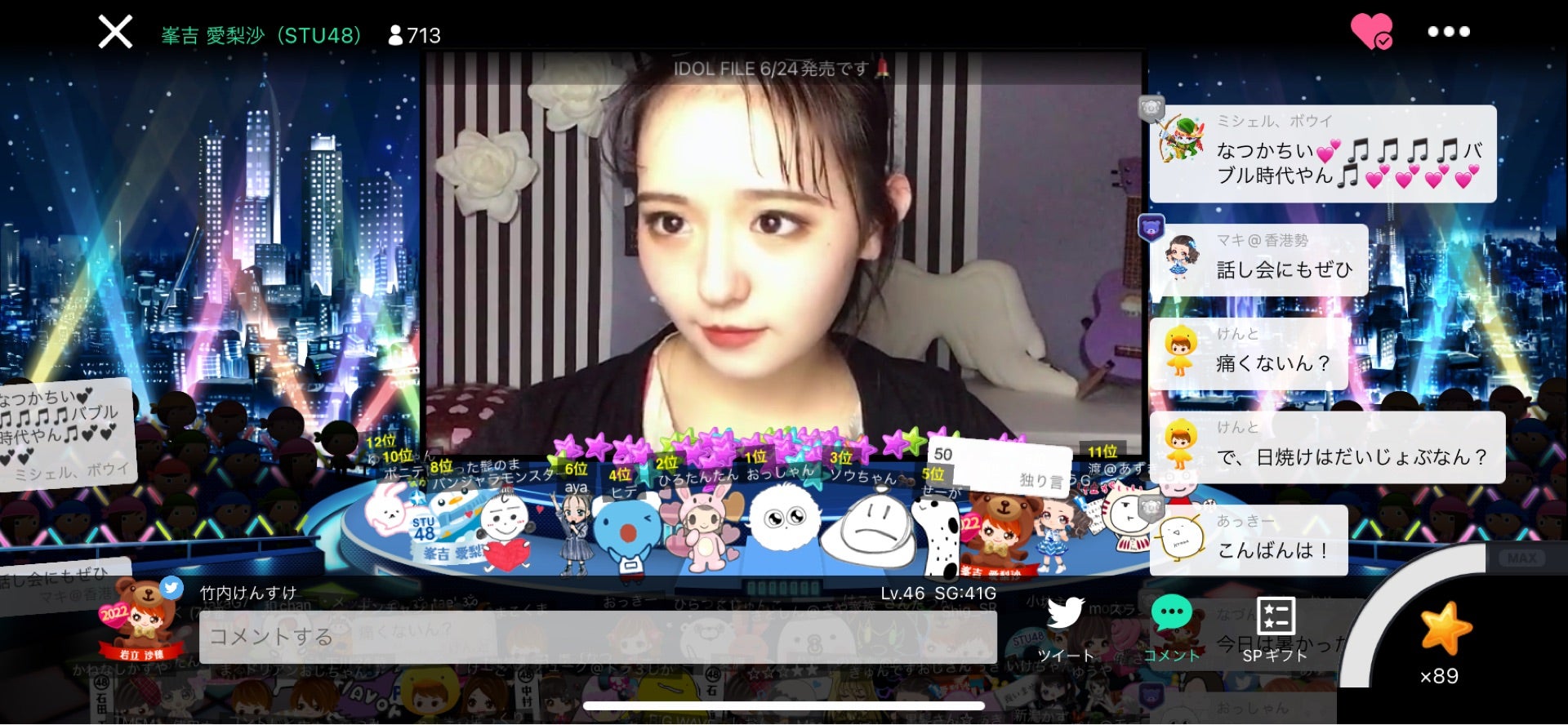Close the live stream with the X
The image size is (1568, 725).
pos(115,33)
